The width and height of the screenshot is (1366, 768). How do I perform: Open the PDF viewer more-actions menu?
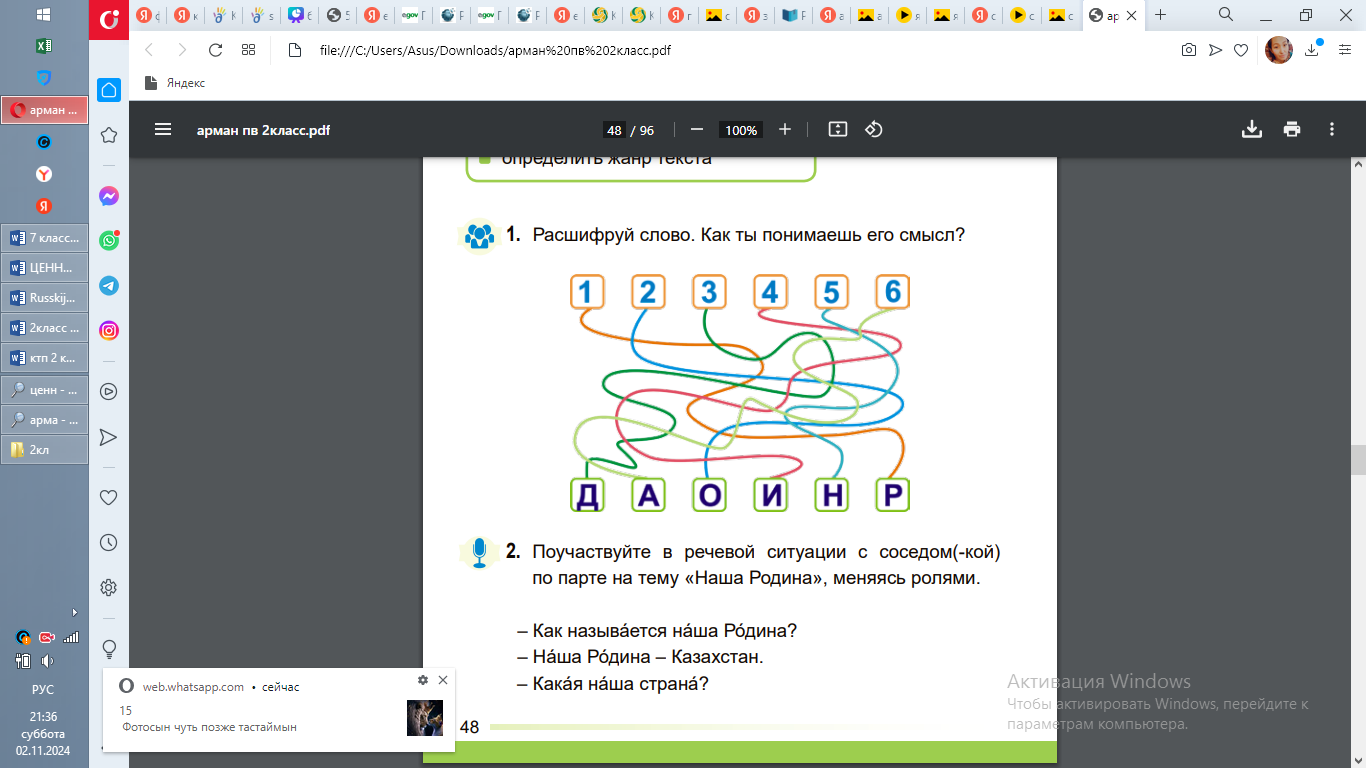(x=1332, y=130)
